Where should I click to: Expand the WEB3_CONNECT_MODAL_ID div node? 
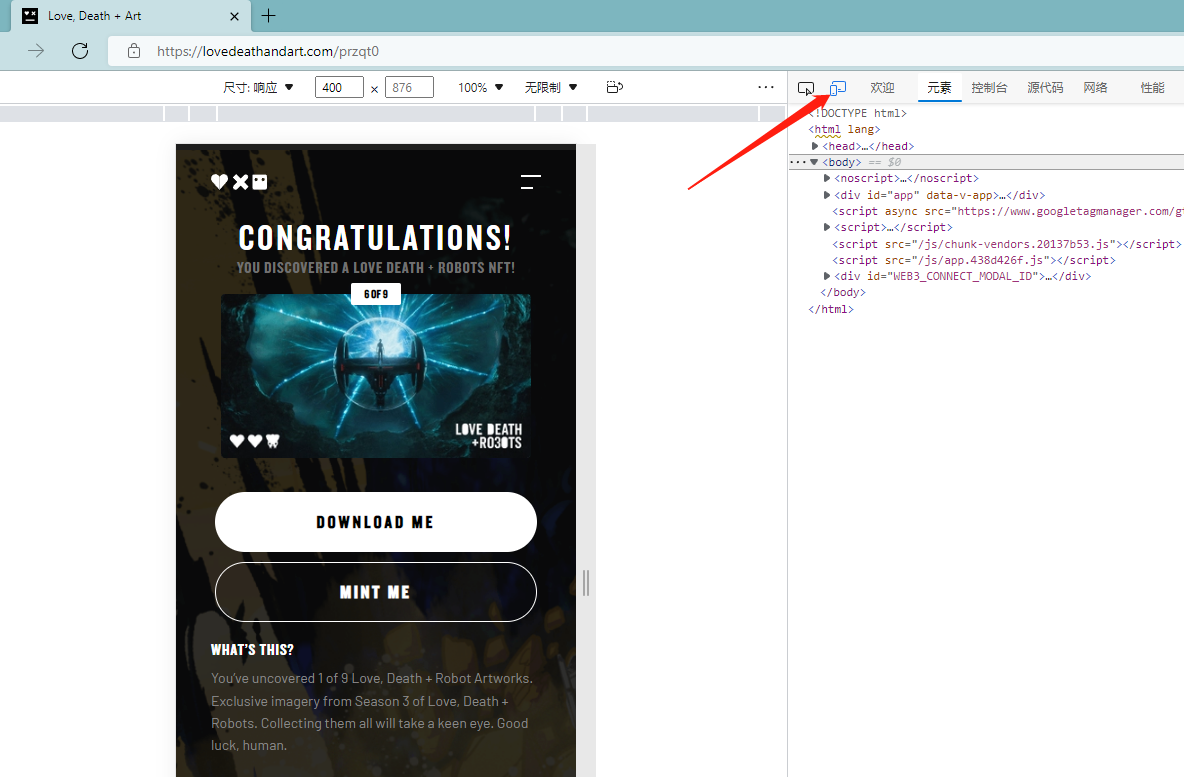tap(827, 276)
